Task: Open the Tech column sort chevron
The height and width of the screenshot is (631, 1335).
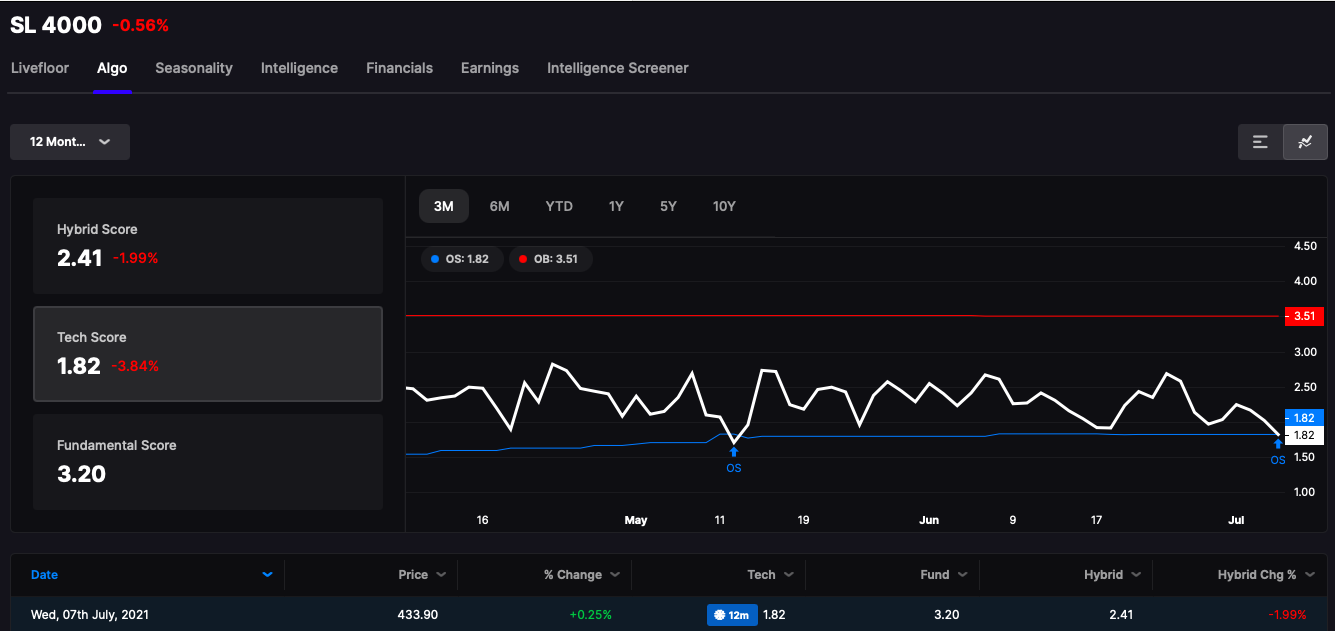Action: pyautogui.click(x=789, y=575)
